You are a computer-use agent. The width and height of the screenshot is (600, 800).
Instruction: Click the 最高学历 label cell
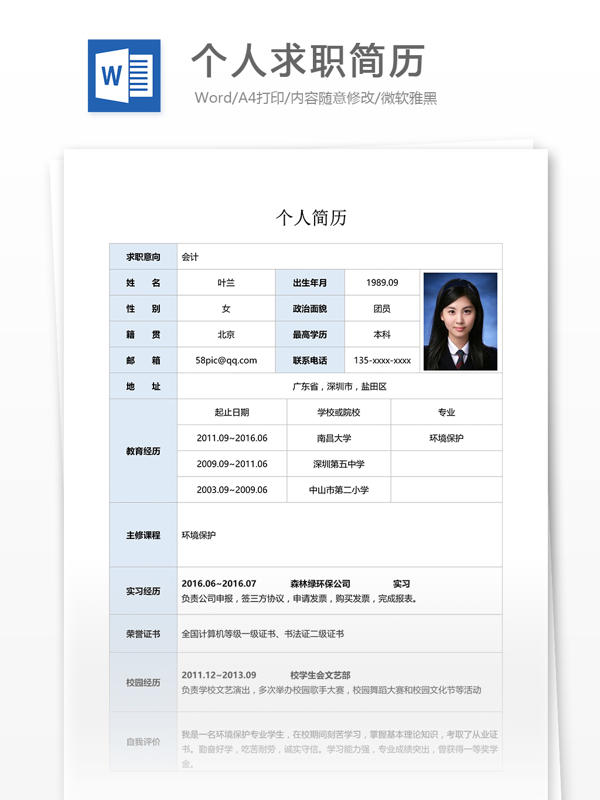point(310,335)
